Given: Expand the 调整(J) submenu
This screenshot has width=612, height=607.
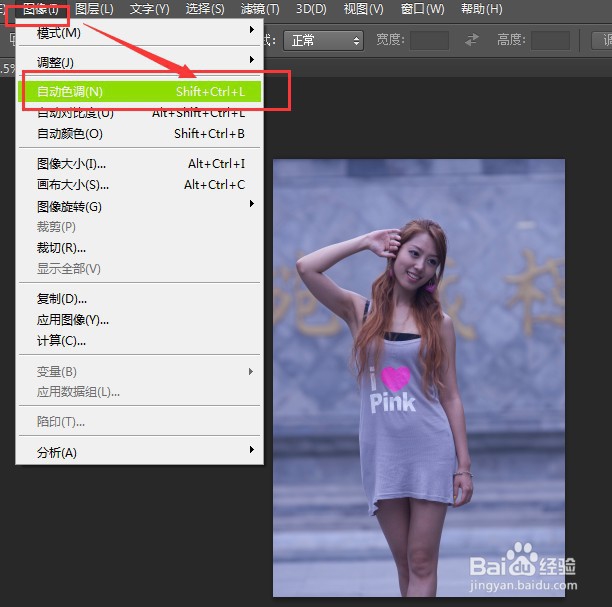Looking at the screenshot, I should pyautogui.click(x=139, y=62).
